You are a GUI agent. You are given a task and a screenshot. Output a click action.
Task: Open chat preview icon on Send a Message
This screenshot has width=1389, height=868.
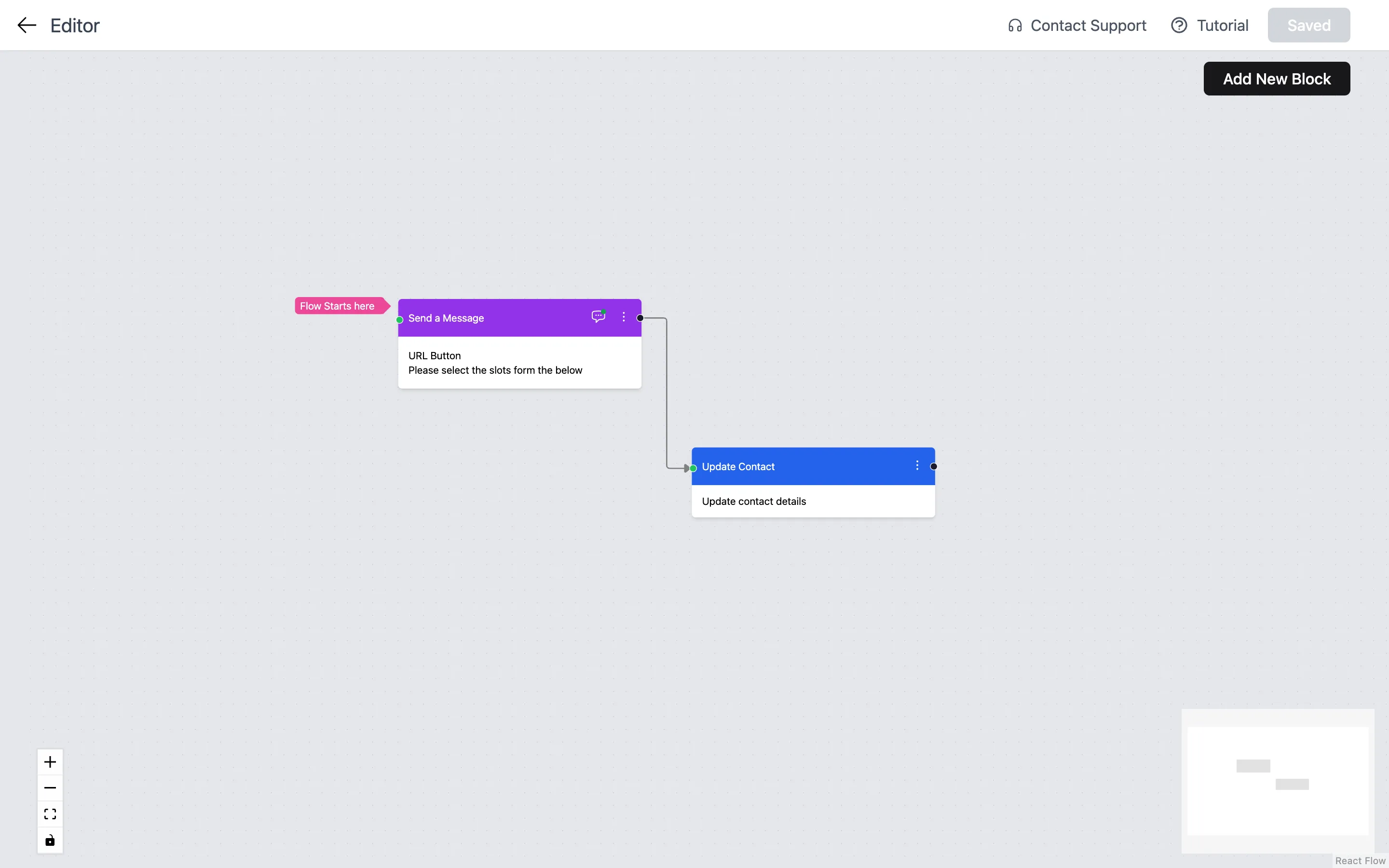tap(598, 316)
